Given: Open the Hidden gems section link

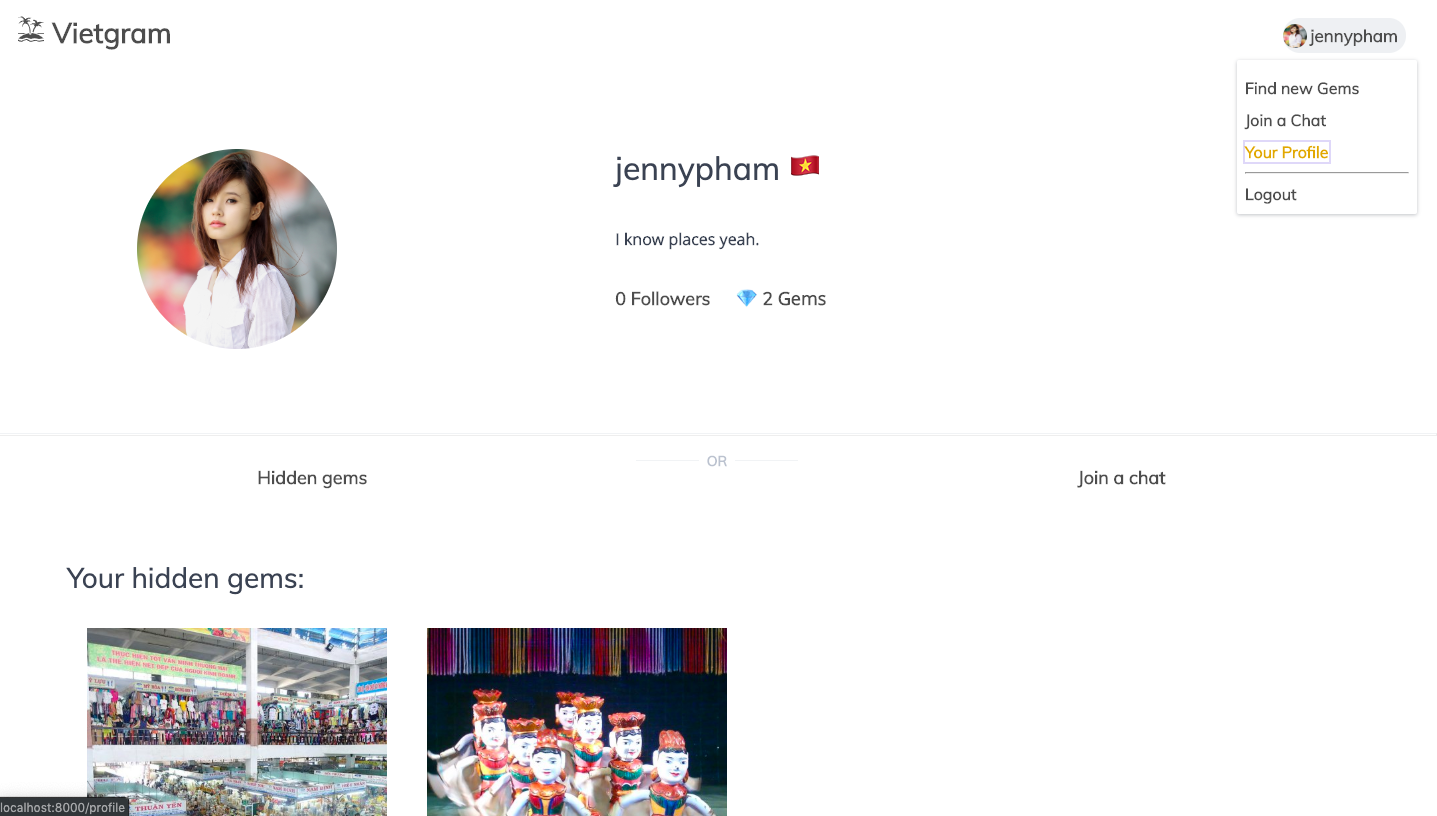Looking at the screenshot, I should pyautogui.click(x=312, y=478).
